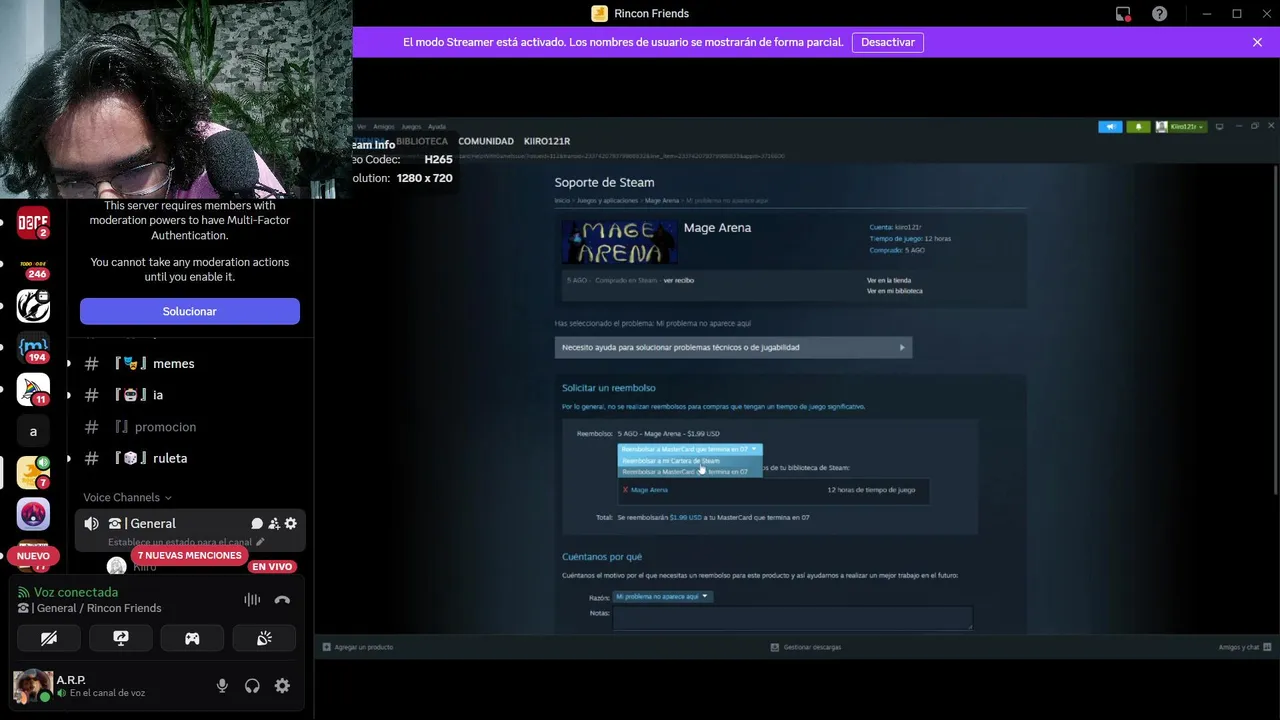Remove Mage Arena with red X
This screenshot has width=1280, height=720.
[625, 490]
